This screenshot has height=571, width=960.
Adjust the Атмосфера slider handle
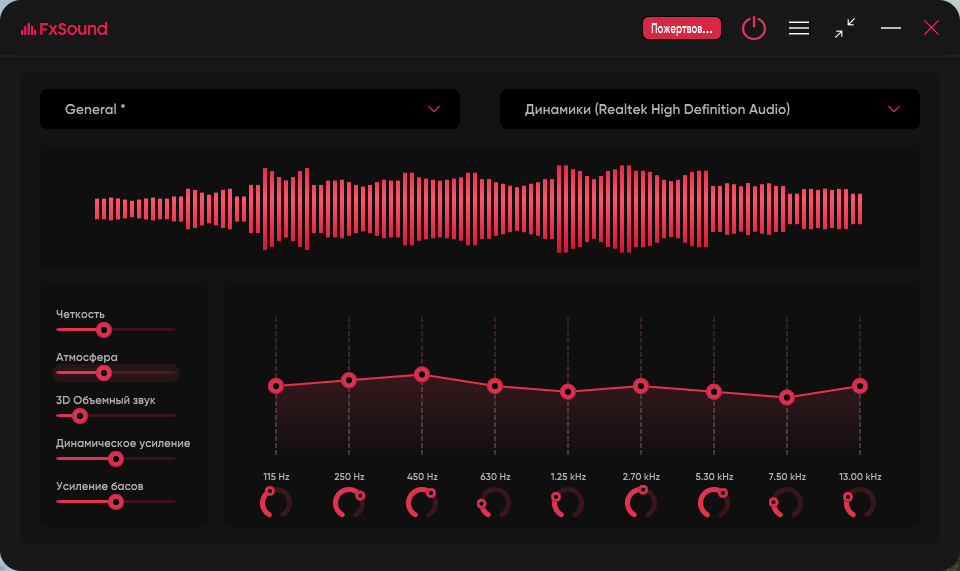coord(104,373)
